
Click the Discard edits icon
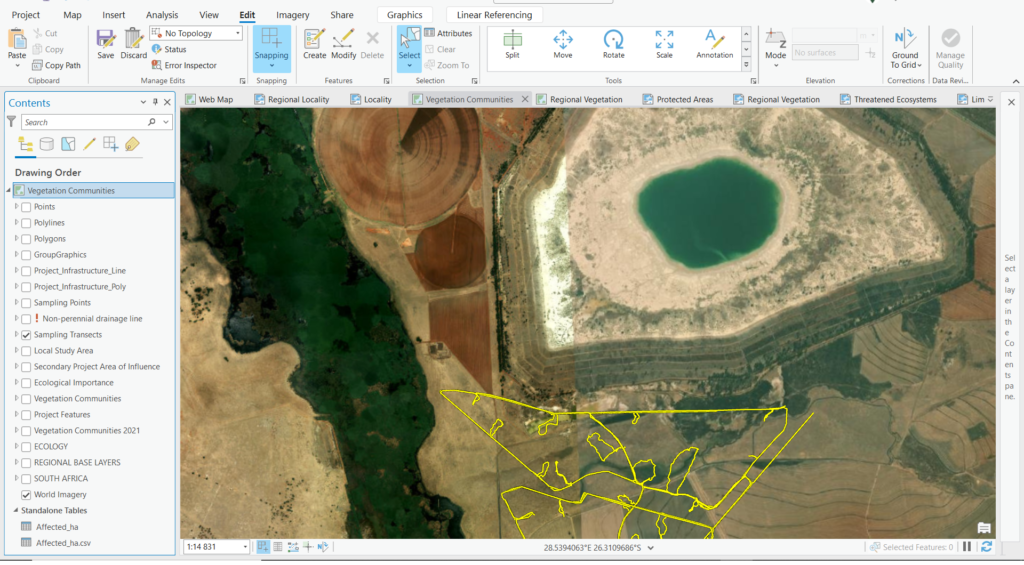(x=134, y=40)
